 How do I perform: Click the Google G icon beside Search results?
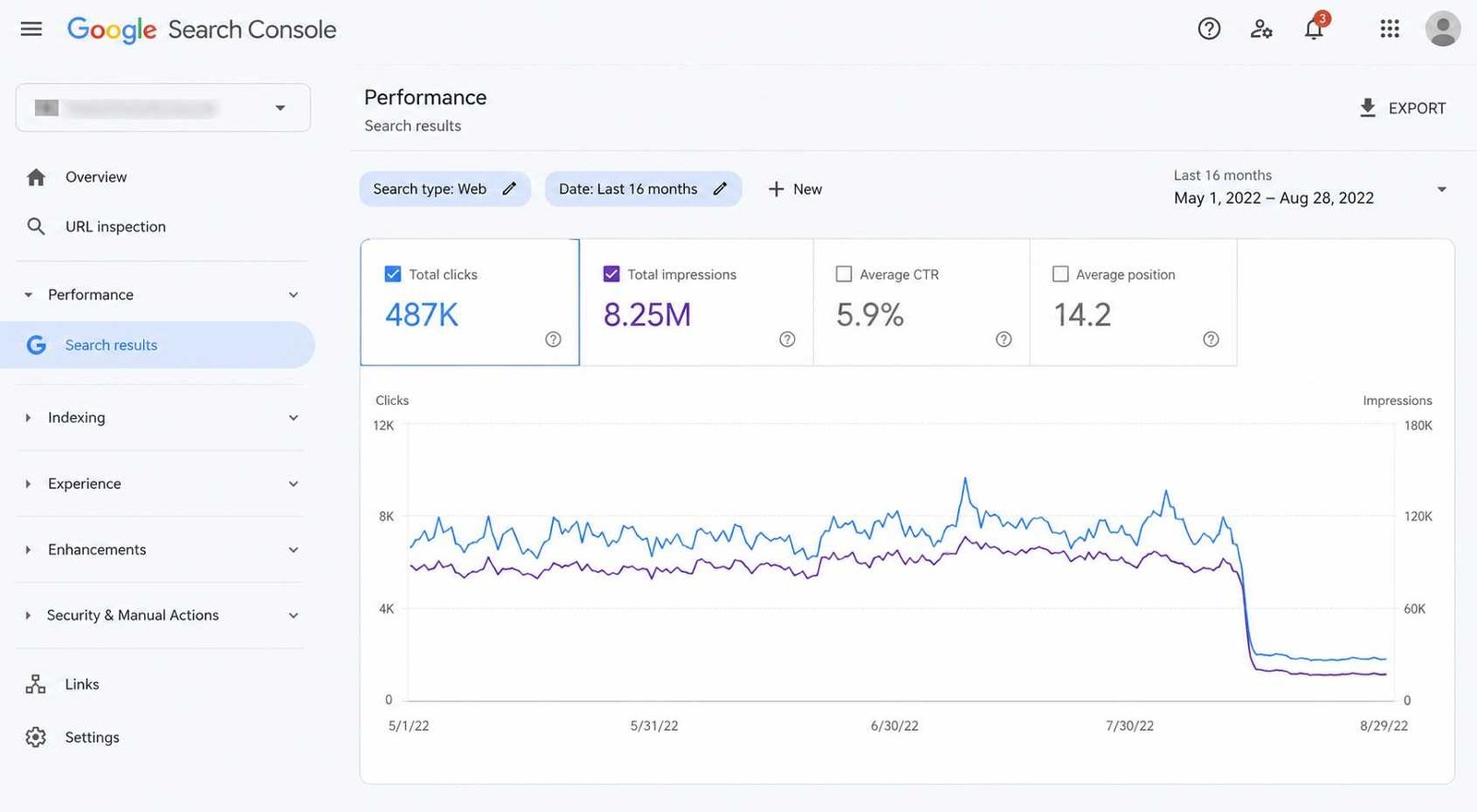(x=36, y=345)
